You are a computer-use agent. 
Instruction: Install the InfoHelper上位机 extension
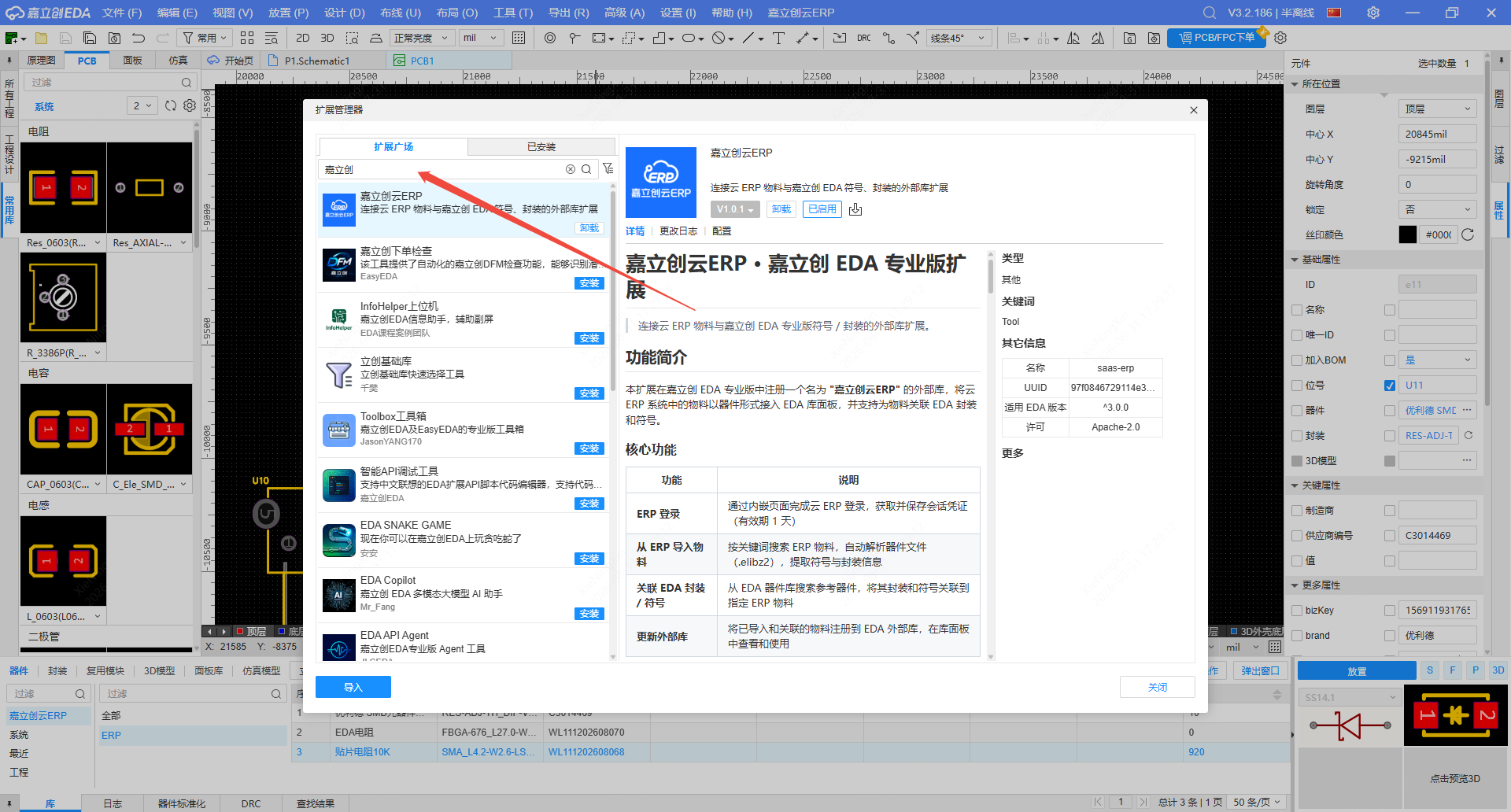click(589, 338)
